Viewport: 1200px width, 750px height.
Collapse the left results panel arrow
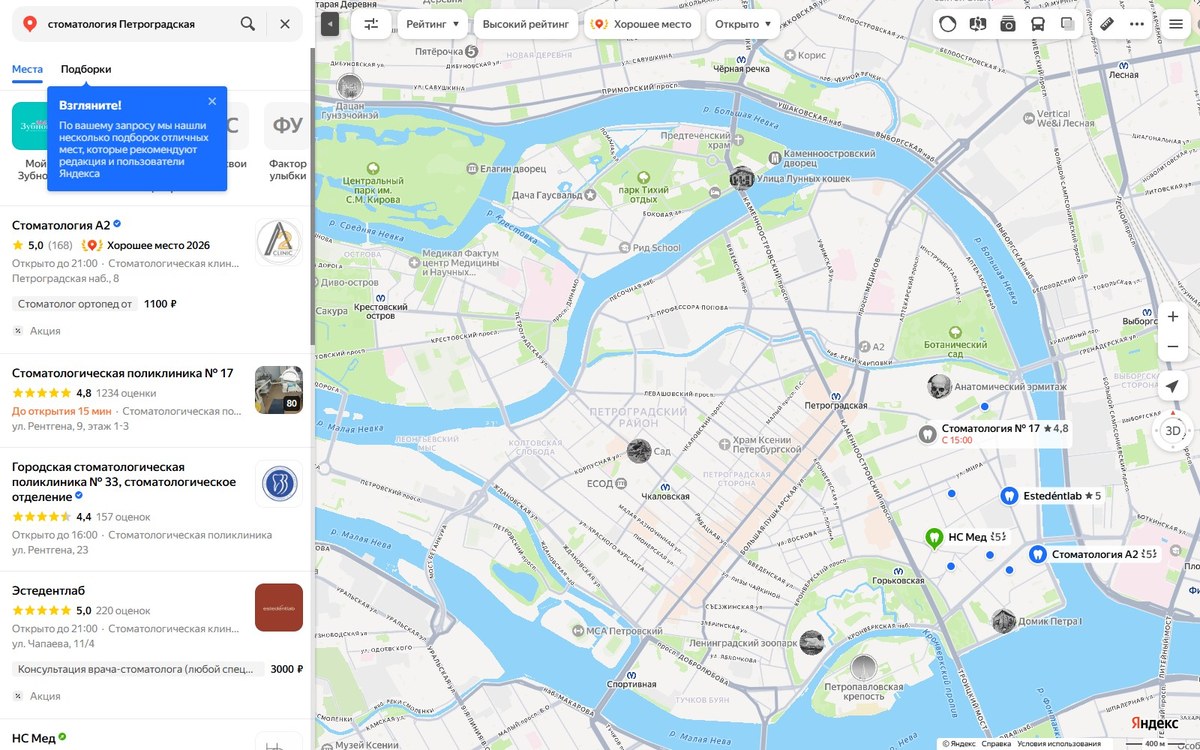[330, 24]
